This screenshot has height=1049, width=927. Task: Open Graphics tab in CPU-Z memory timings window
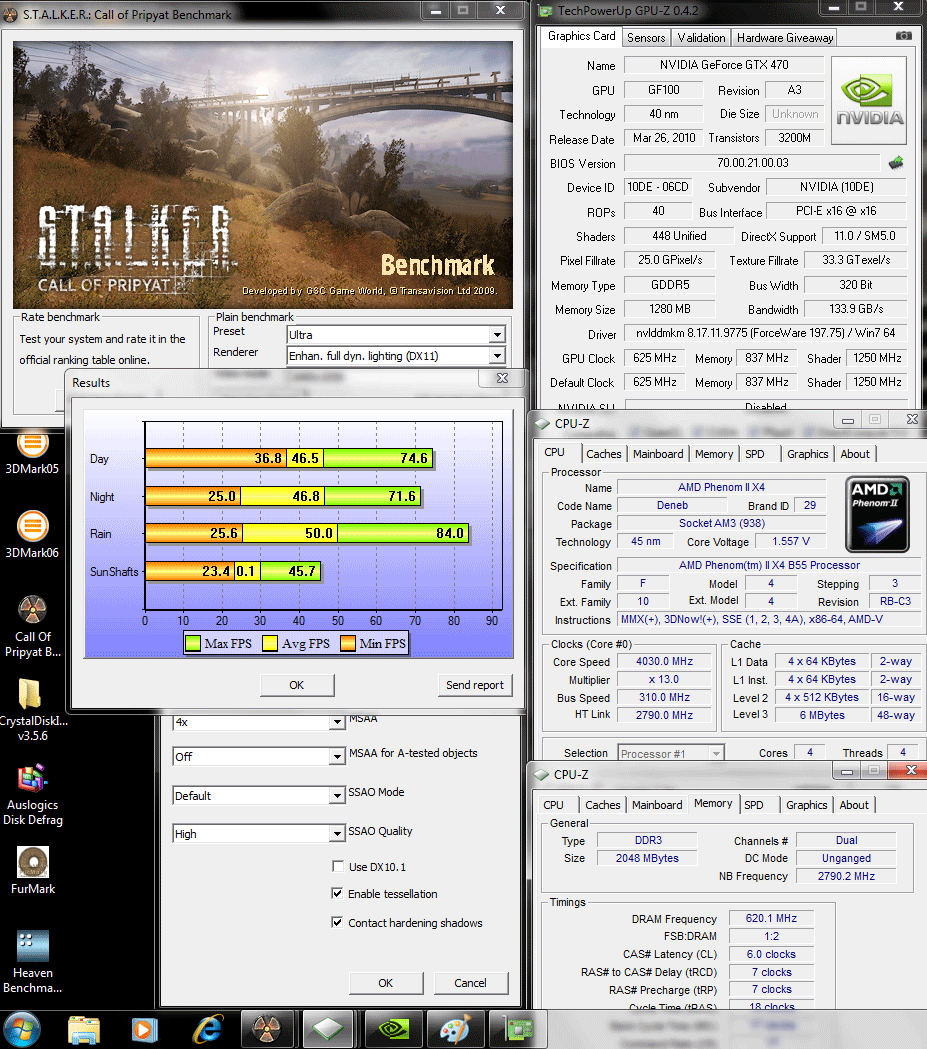point(807,805)
